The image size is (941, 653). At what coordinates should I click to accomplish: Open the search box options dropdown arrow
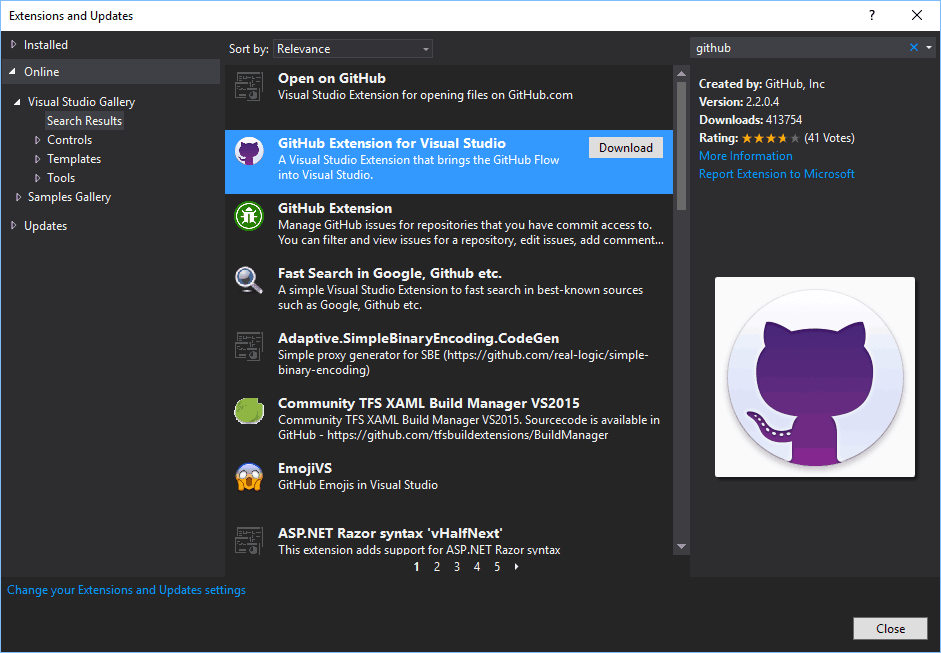point(929,47)
